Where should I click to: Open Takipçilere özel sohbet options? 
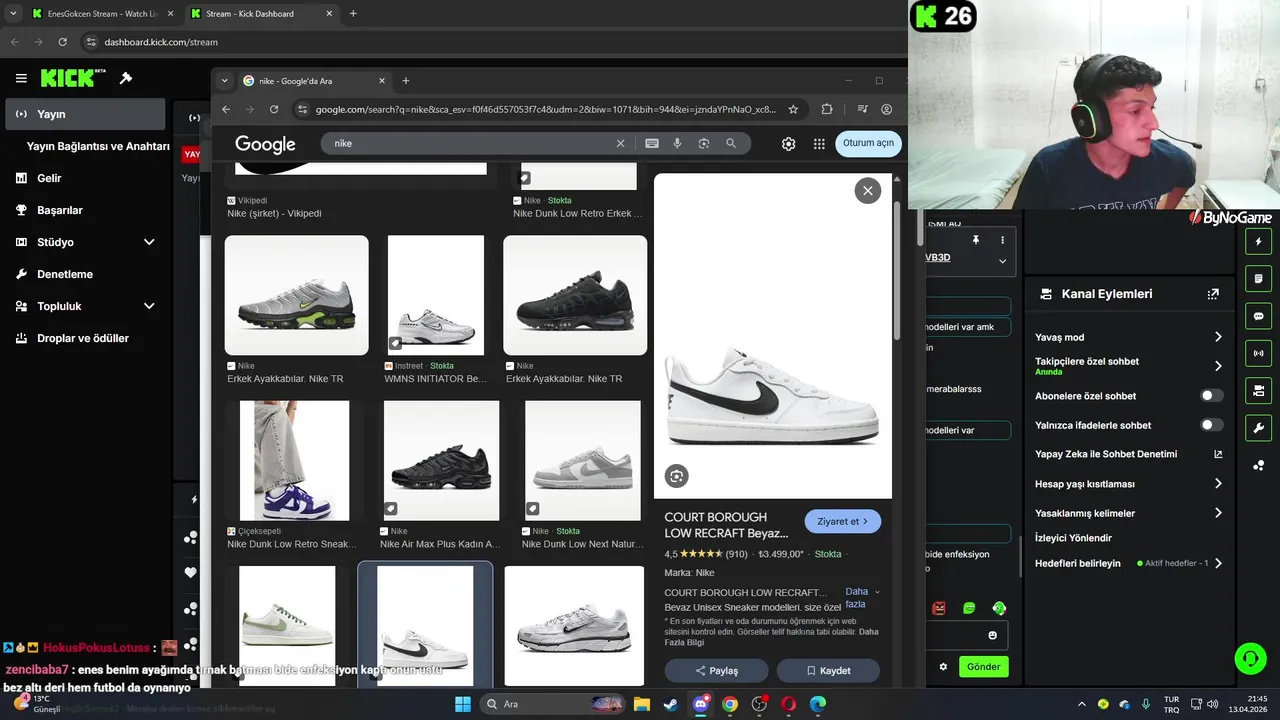point(1218,366)
